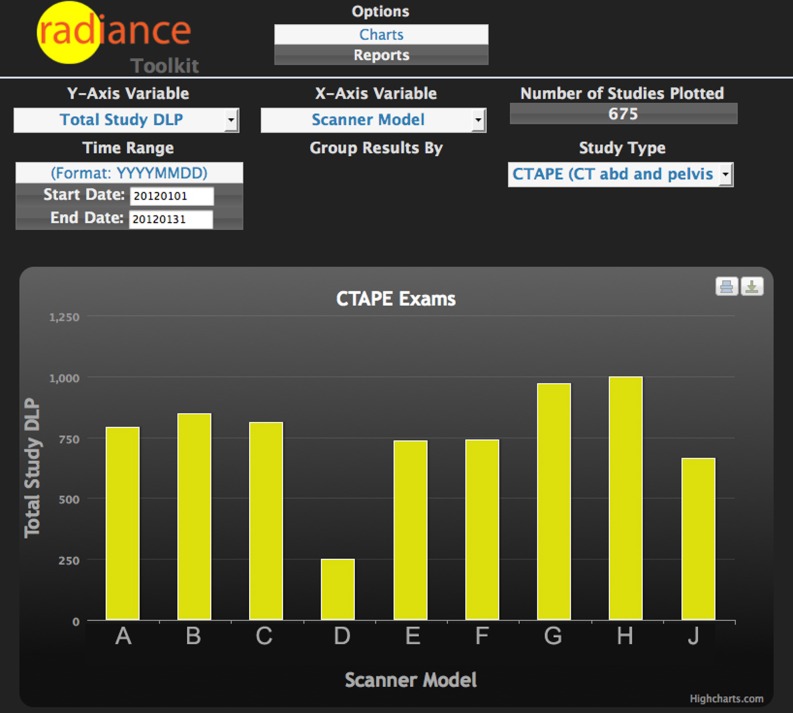Switch to the Charts option
This screenshot has width=793, height=713.
(x=381, y=35)
